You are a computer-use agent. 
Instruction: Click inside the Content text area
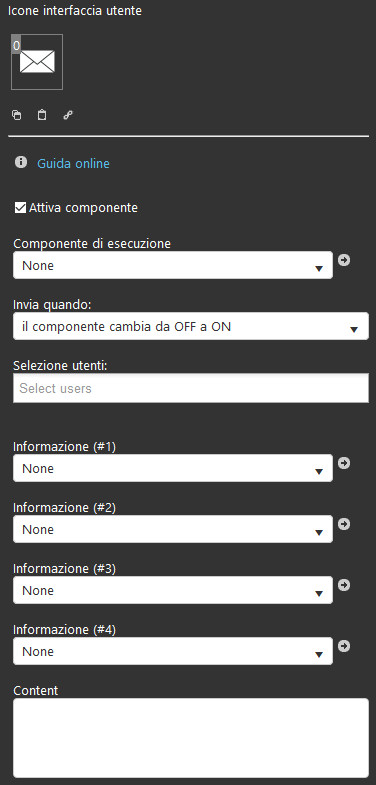click(x=191, y=738)
